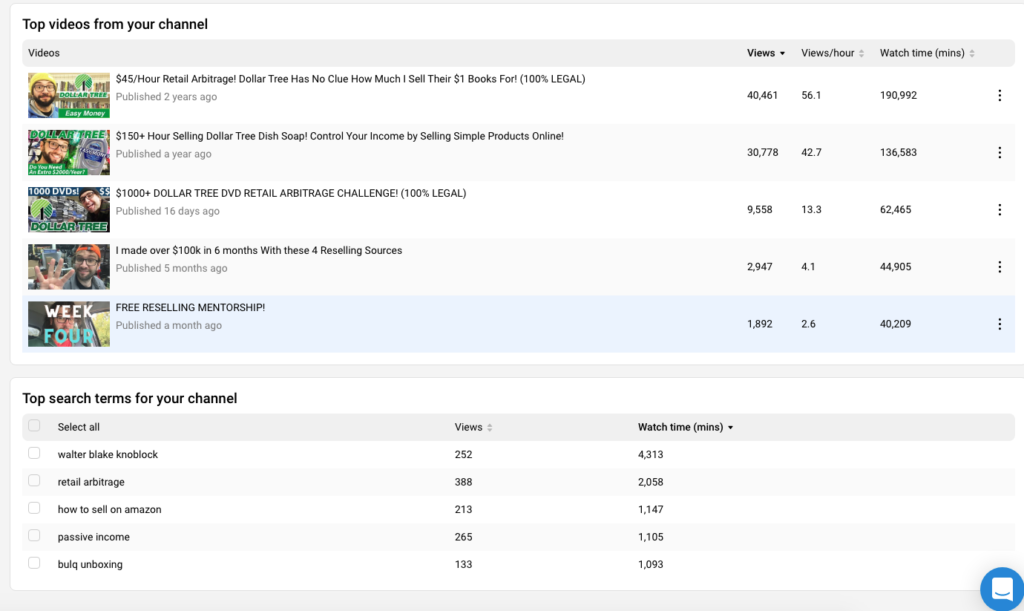Tick checkbox for walter blake knoblock
This screenshot has height=611, width=1024.
(x=34, y=454)
